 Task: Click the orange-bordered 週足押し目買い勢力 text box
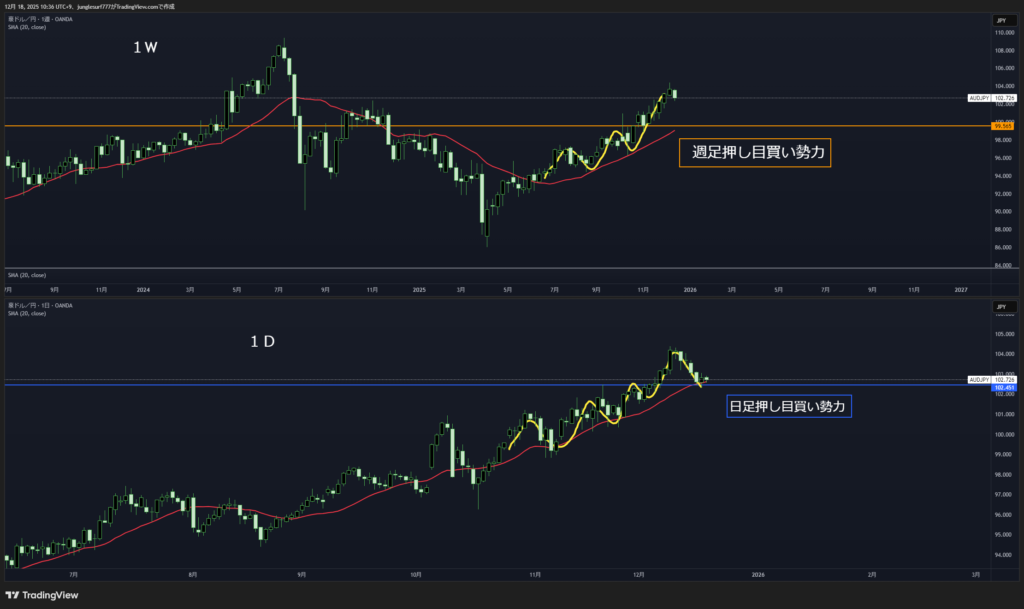click(x=755, y=153)
